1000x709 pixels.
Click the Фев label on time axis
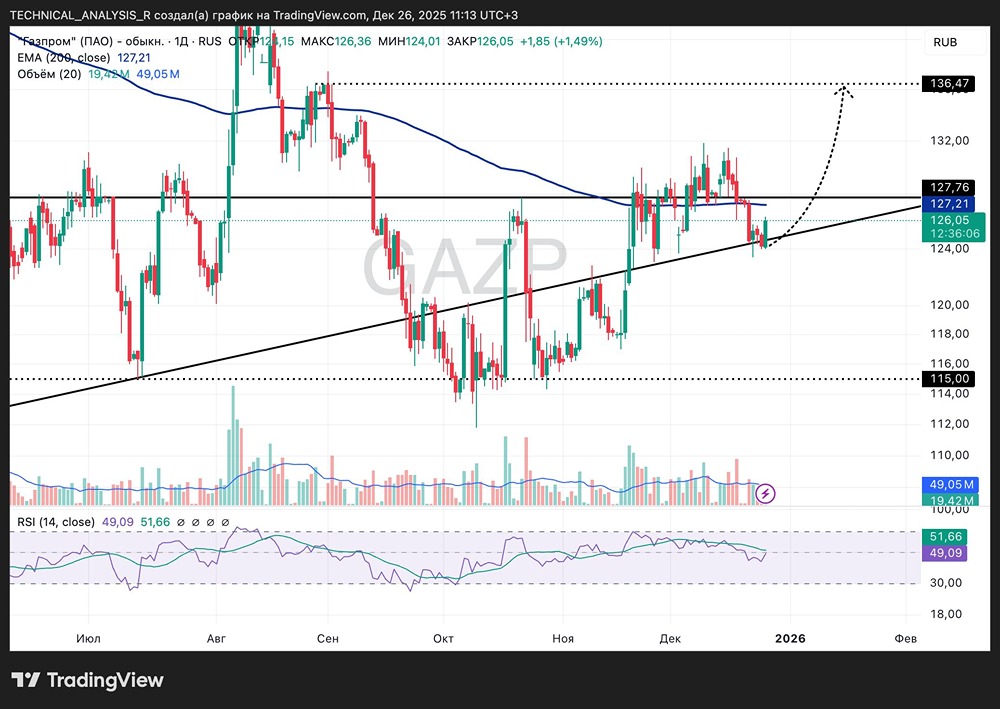click(x=906, y=638)
